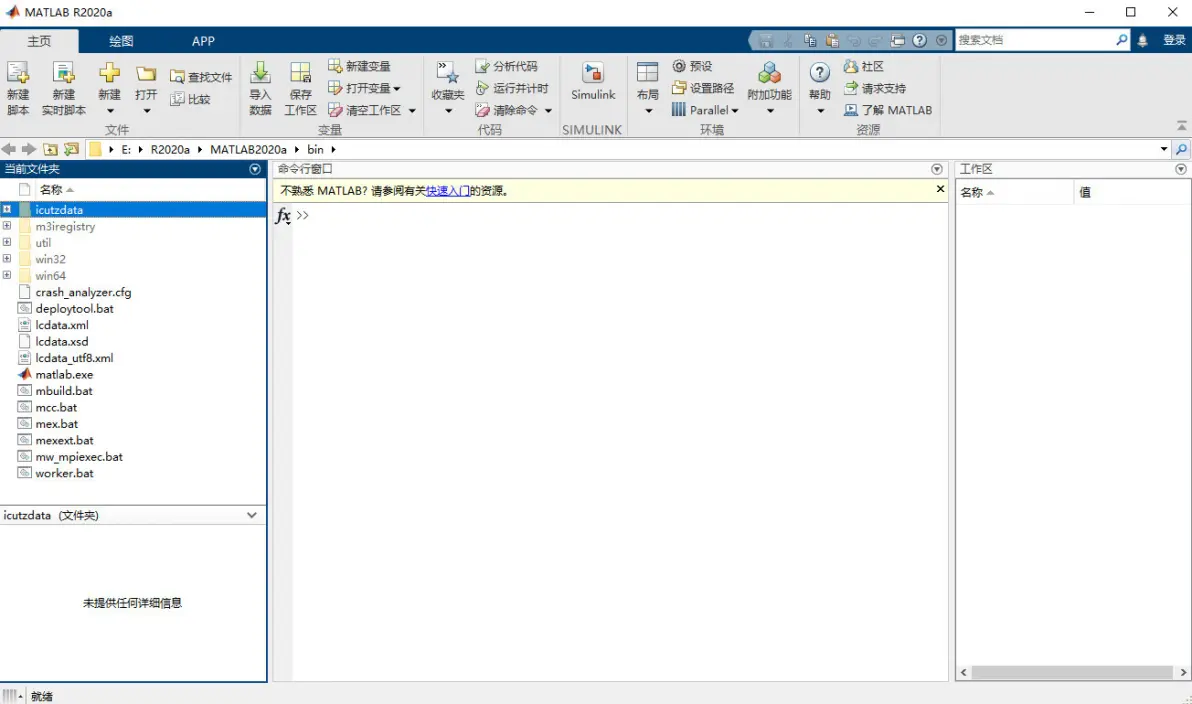Viewport: 1192px width, 704px height.
Task: Click the 附加功能 (Add-Ons) icon
Action: coord(769,73)
